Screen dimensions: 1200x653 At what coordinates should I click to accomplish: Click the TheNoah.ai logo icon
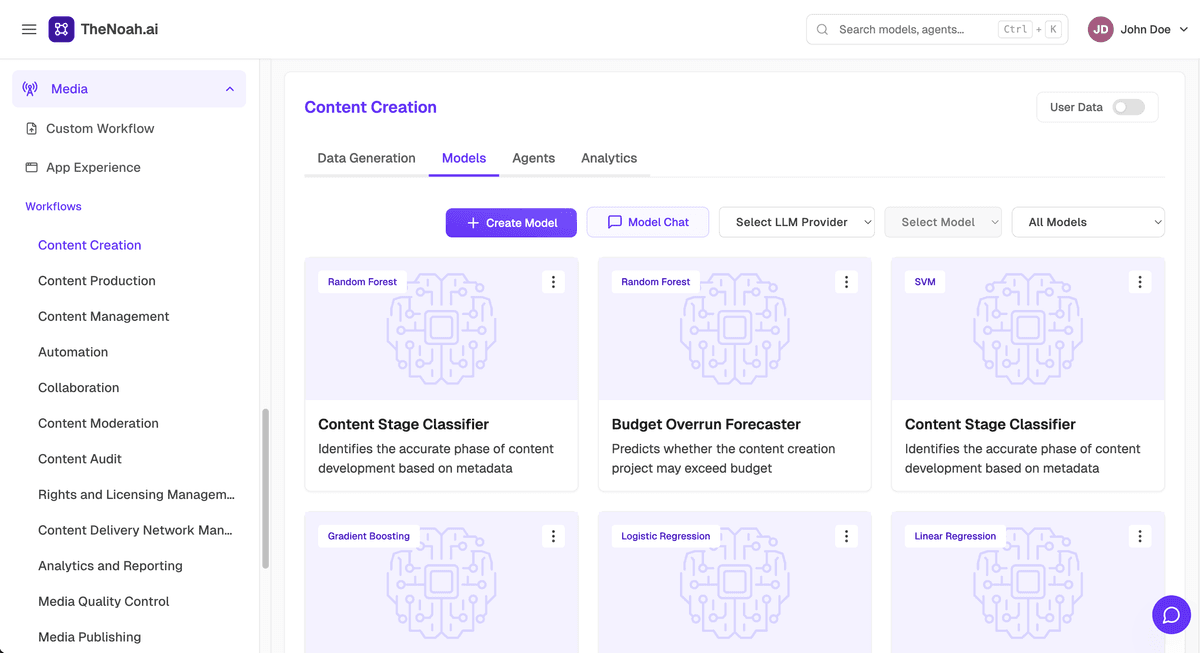coord(61,29)
